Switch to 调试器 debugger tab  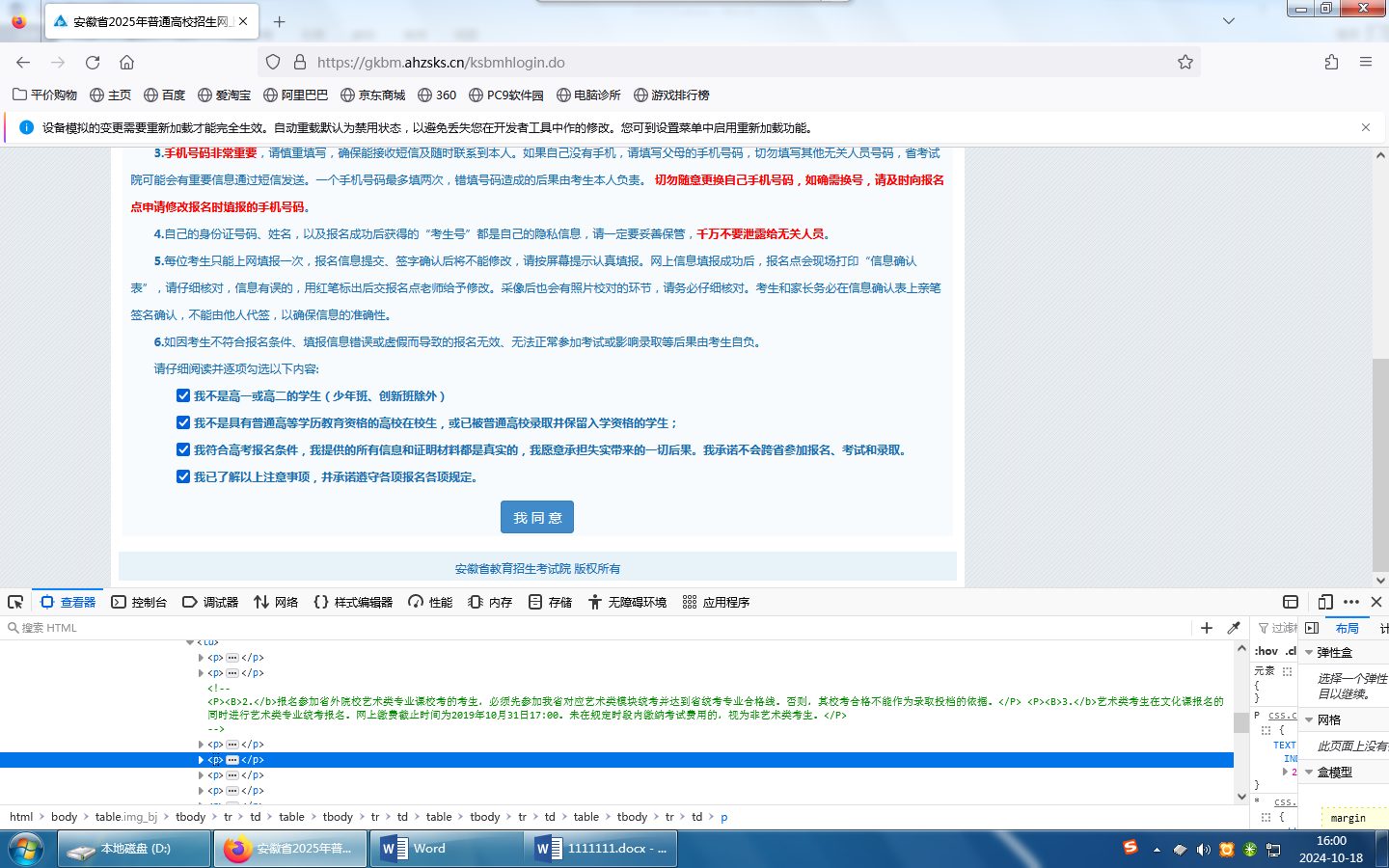point(210,602)
